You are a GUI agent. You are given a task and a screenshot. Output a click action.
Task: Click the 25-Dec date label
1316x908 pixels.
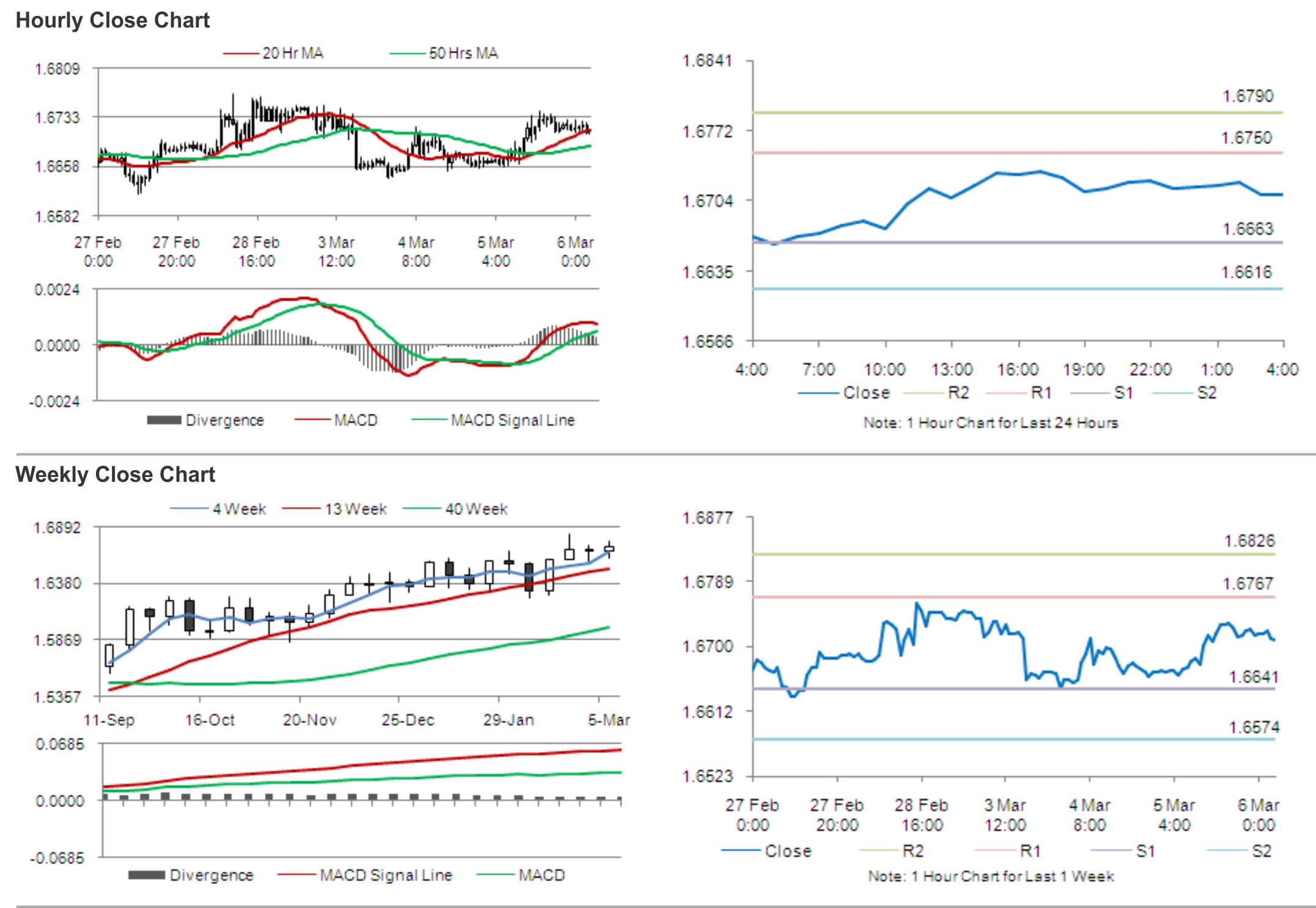[x=408, y=720]
